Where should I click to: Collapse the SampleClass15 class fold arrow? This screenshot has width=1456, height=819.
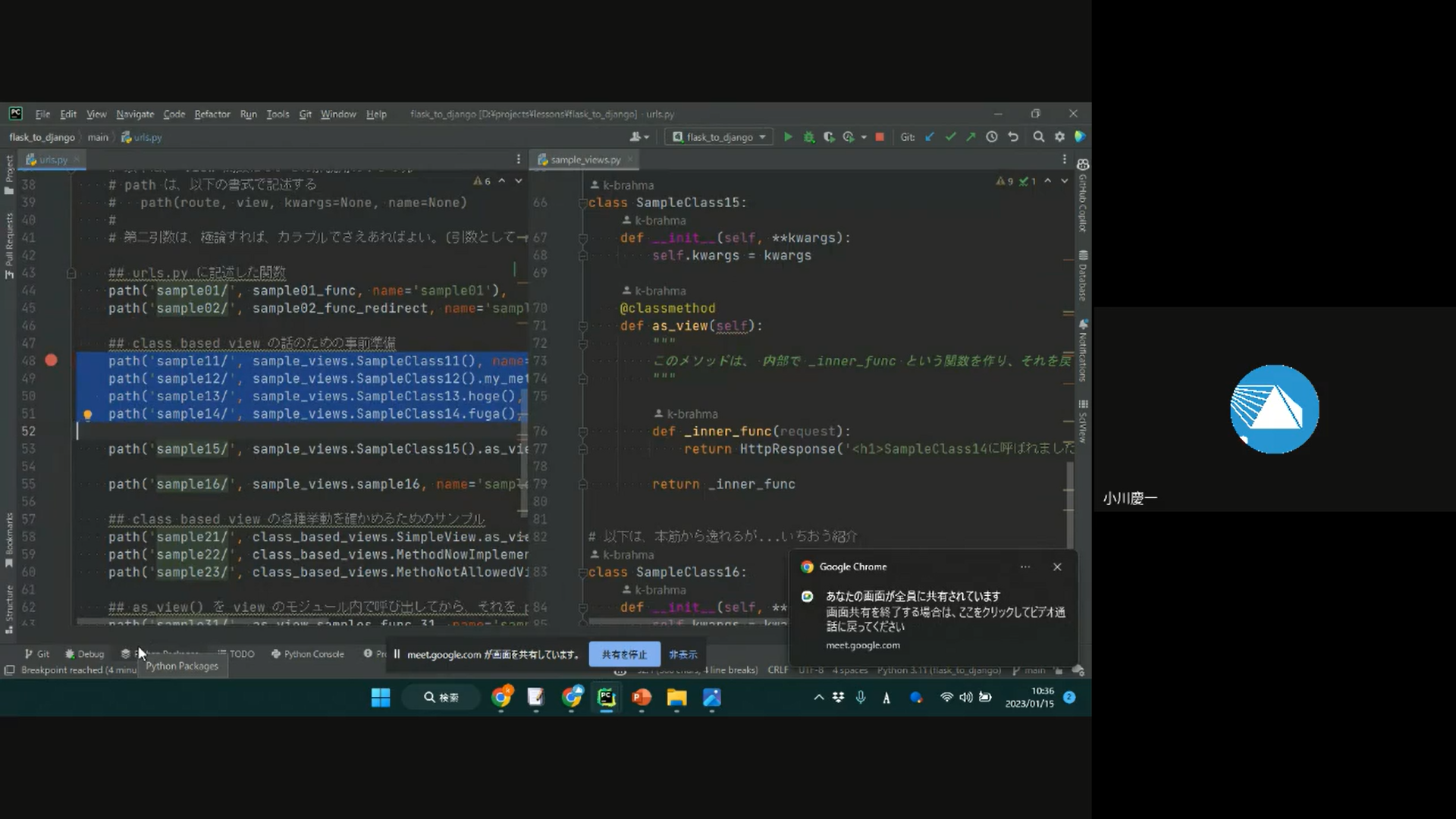(x=582, y=203)
